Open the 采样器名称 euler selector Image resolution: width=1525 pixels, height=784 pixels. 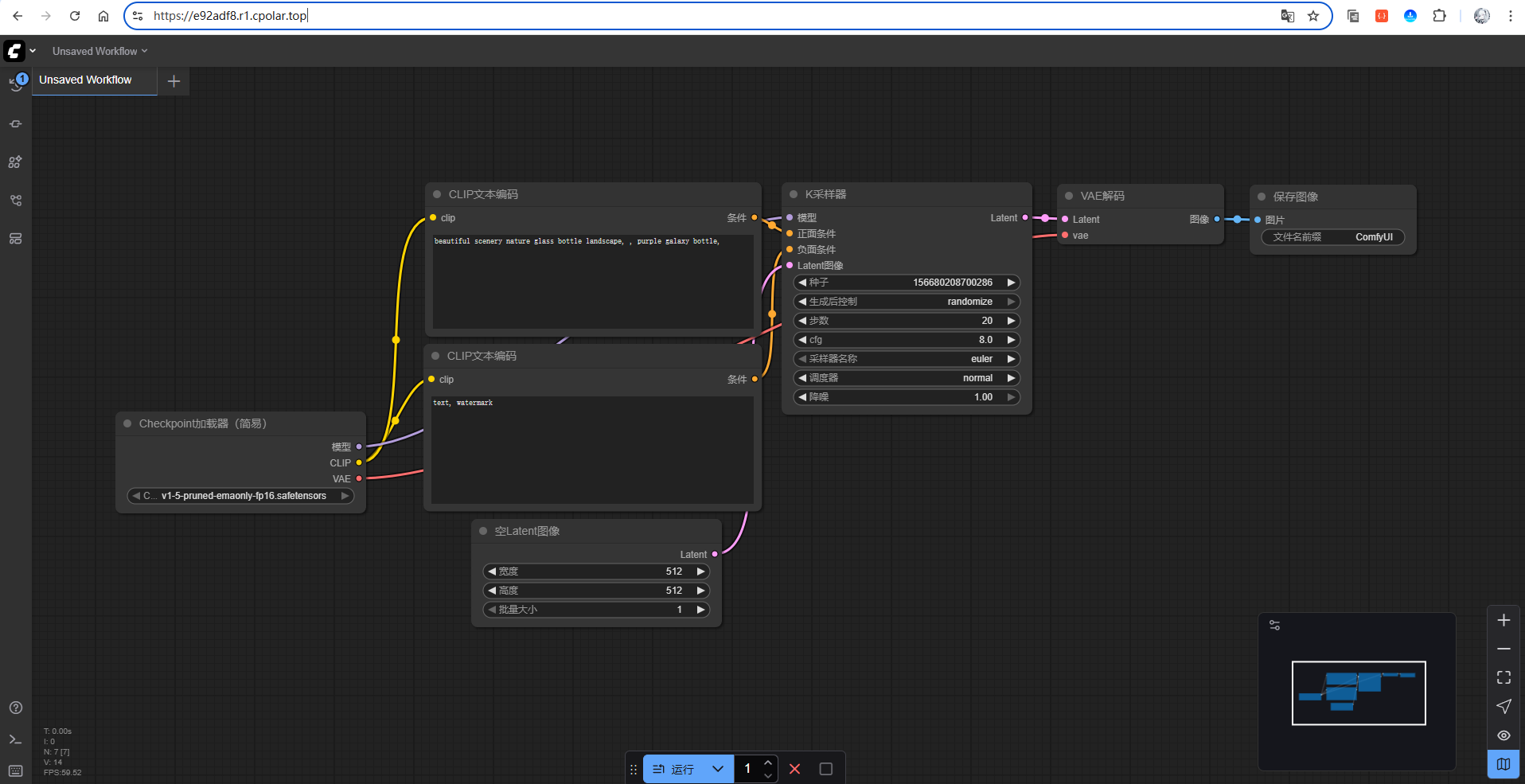(907, 359)
